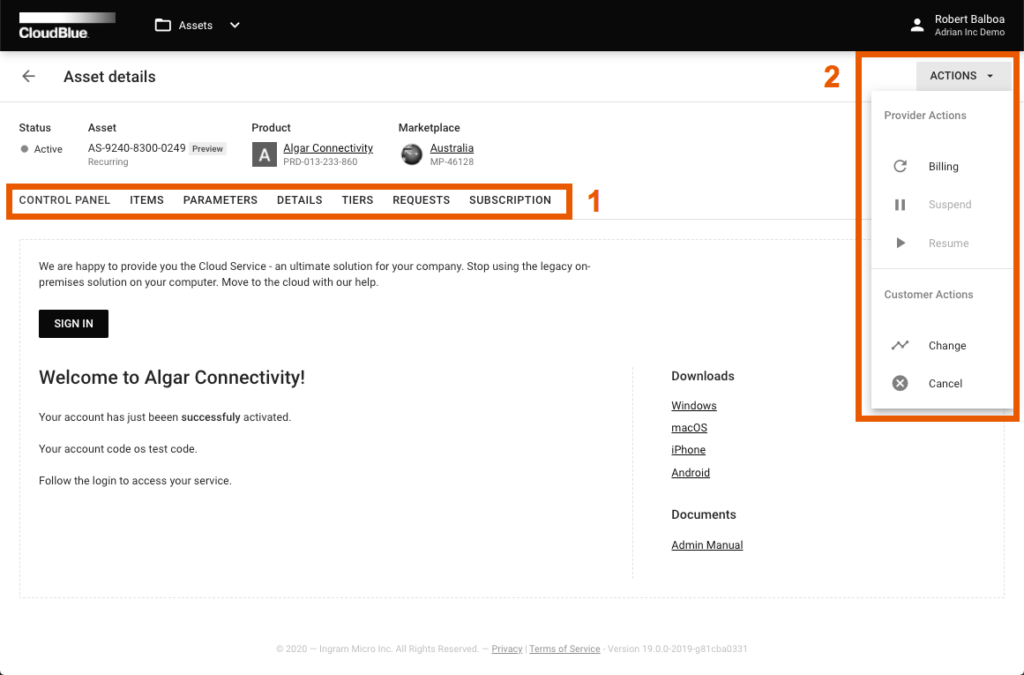This screenshot has height=675, width=1024.
Task: Click the Active status indicator dot
Action: [24, 149]
